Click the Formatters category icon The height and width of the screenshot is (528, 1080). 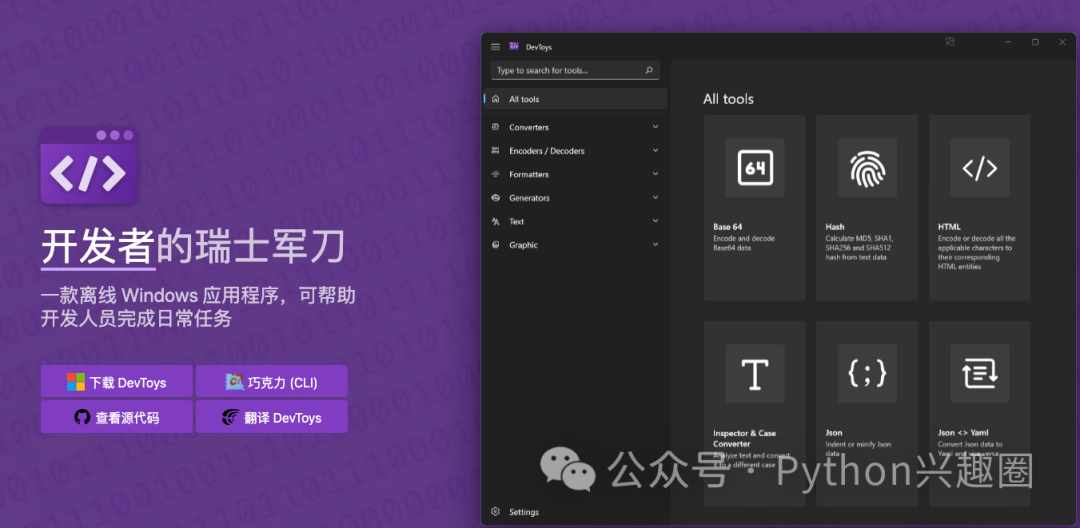coord(495,174)
